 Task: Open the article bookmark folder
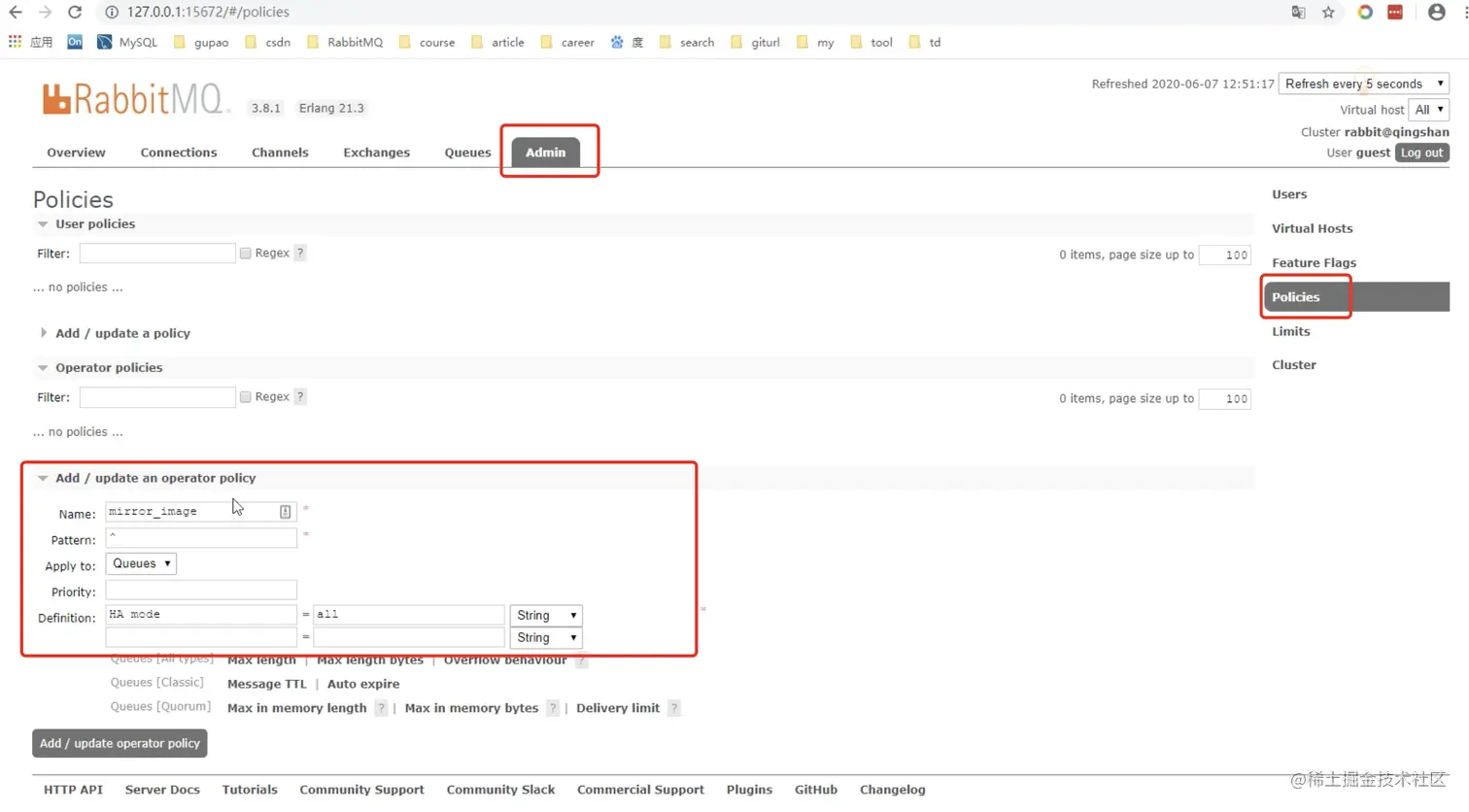click(497, 42)
